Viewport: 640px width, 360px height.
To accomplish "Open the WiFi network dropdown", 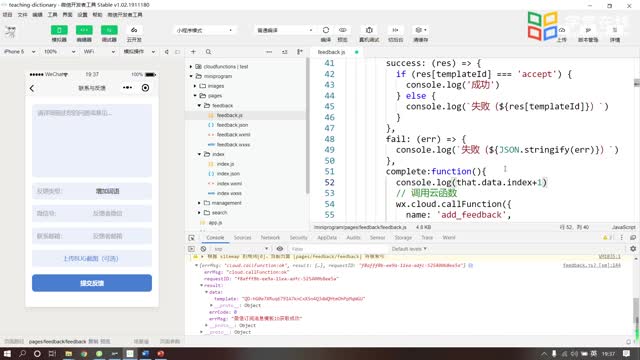I will (99, 52).
